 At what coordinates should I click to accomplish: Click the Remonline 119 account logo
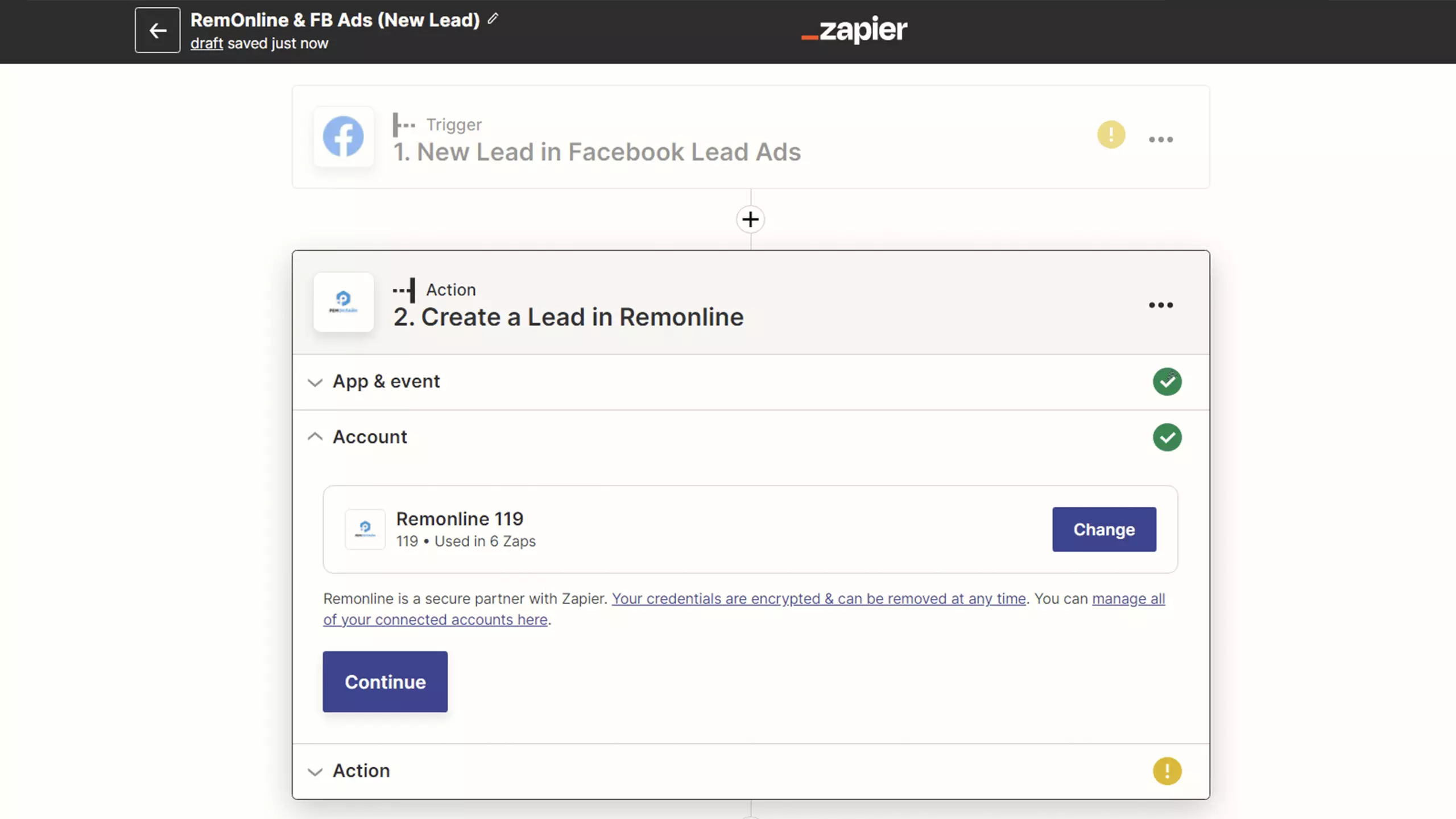[x=365, y=529]
